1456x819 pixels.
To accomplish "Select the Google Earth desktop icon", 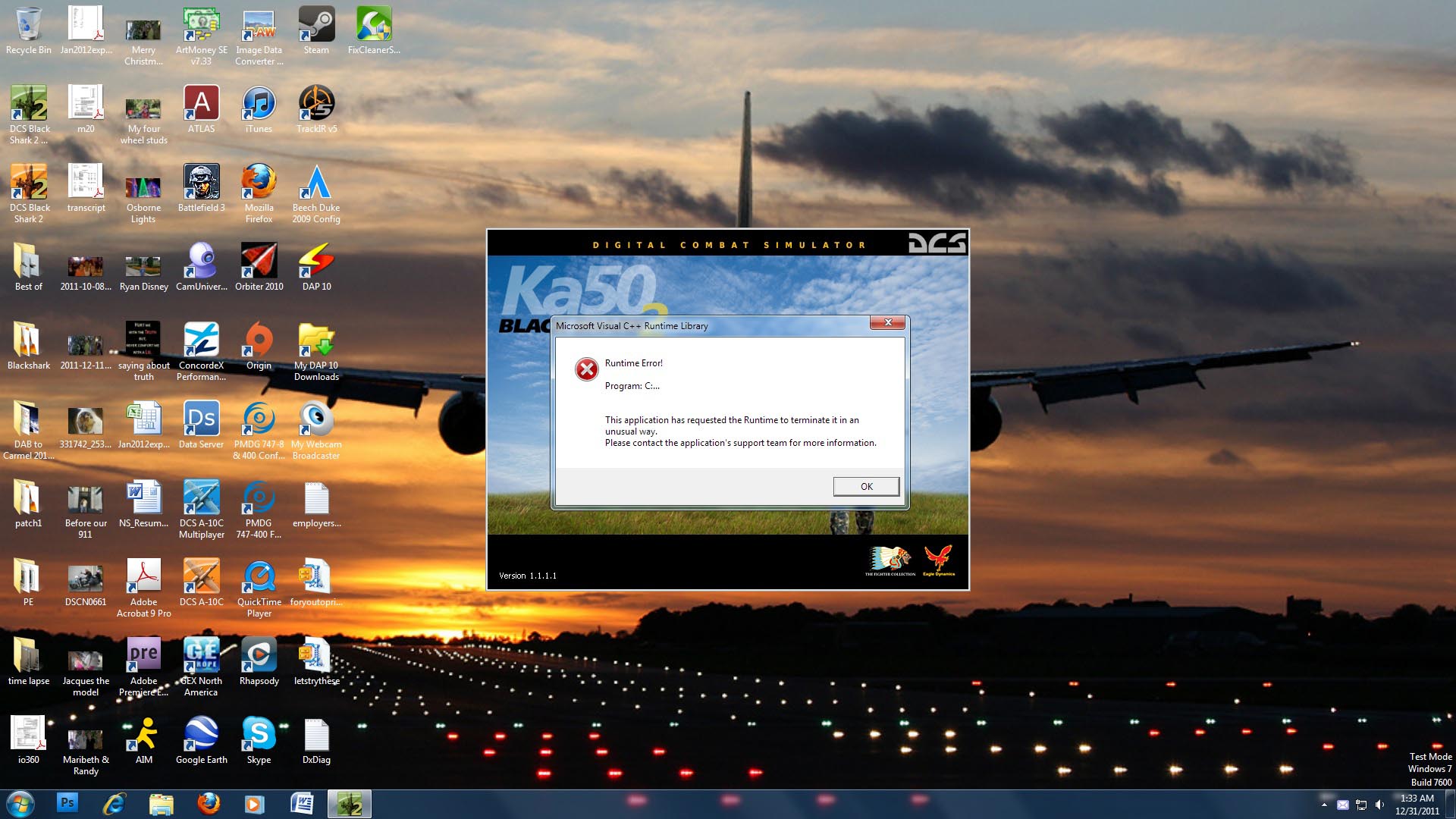I will pos(201,740).
